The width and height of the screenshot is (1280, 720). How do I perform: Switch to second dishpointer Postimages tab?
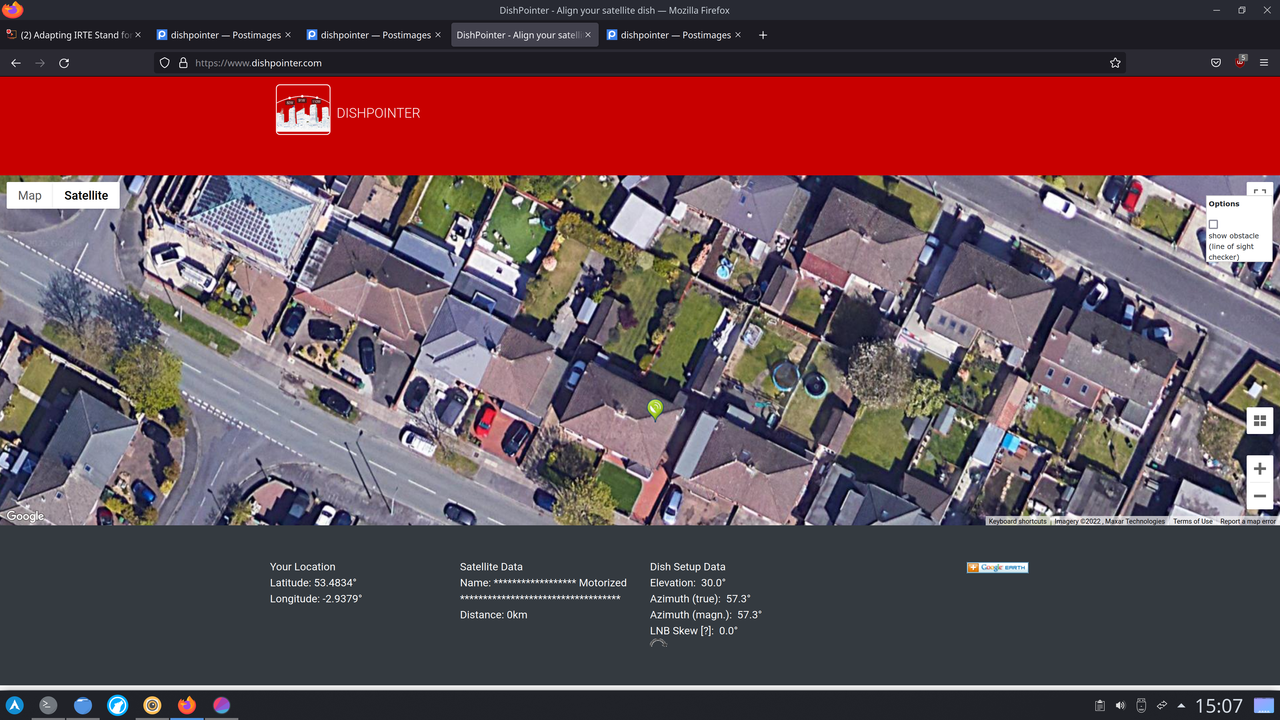pyautogui.click(x=374, y=35)
